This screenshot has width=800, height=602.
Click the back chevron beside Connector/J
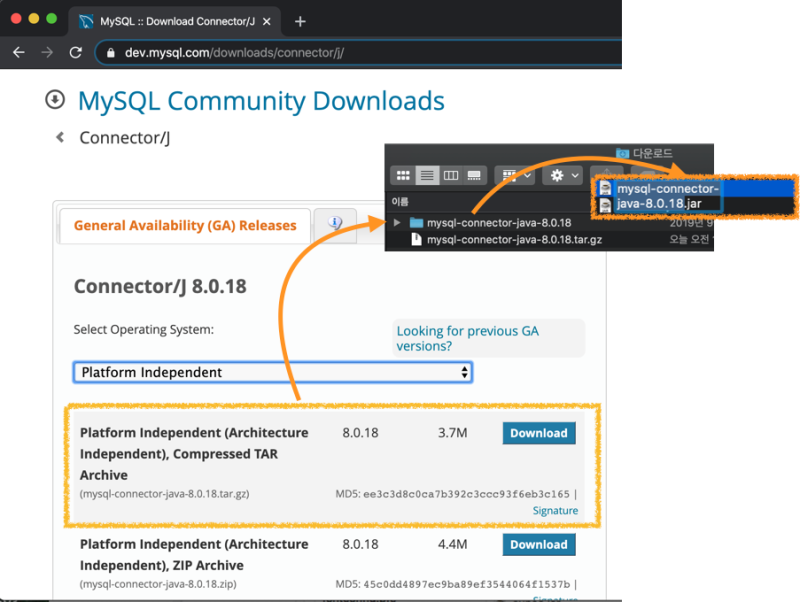coord(59,137)
